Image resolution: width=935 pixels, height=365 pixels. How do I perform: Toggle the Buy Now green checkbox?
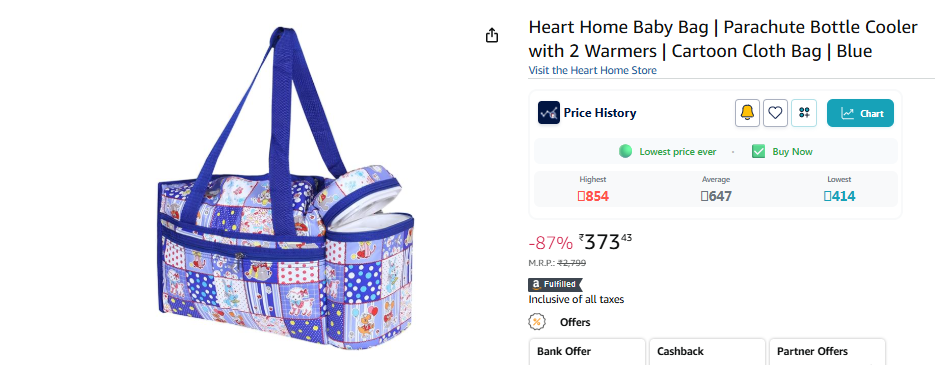tap(758, 151)
